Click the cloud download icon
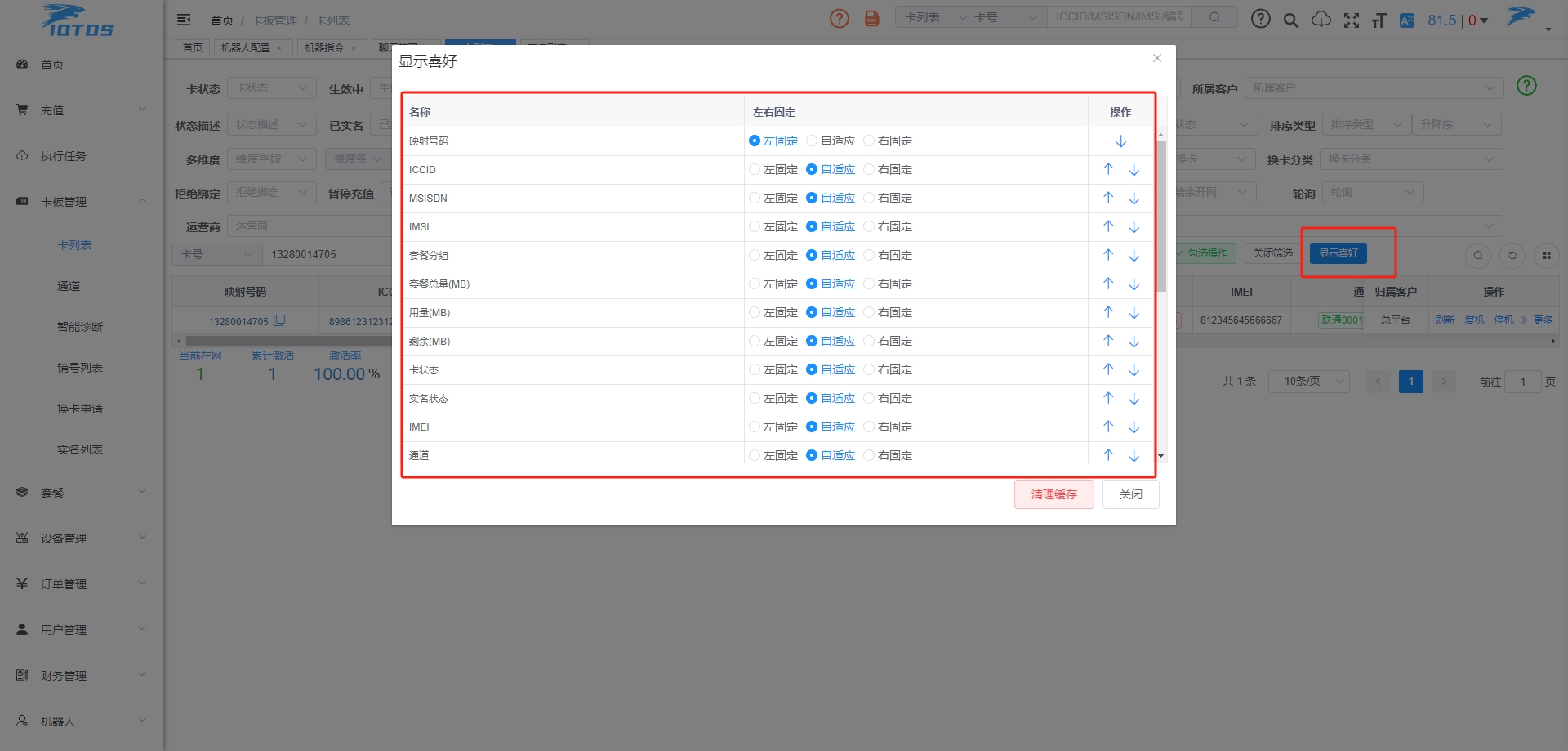This screenshot has width=1568, height=751. pos(1321,20)
